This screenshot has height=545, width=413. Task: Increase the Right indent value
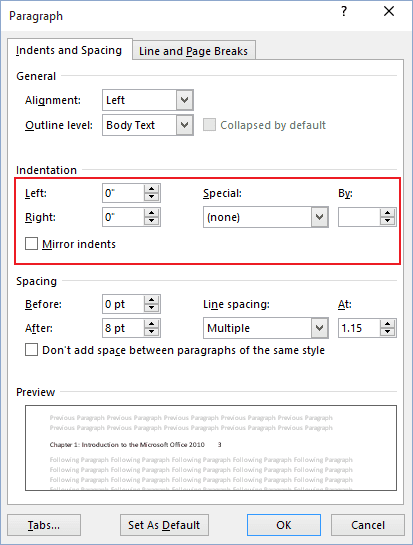click(x=152, y=213)
